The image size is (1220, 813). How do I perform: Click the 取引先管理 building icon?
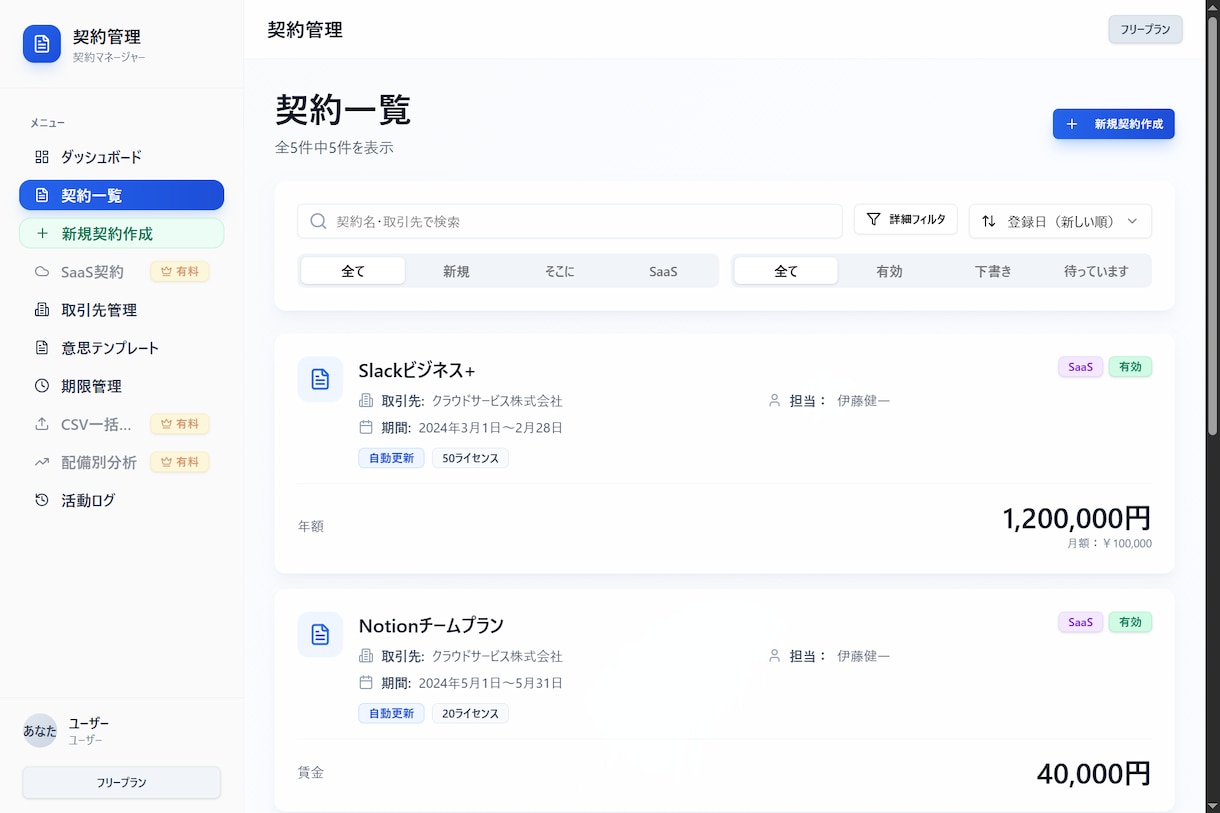[42, 310]
